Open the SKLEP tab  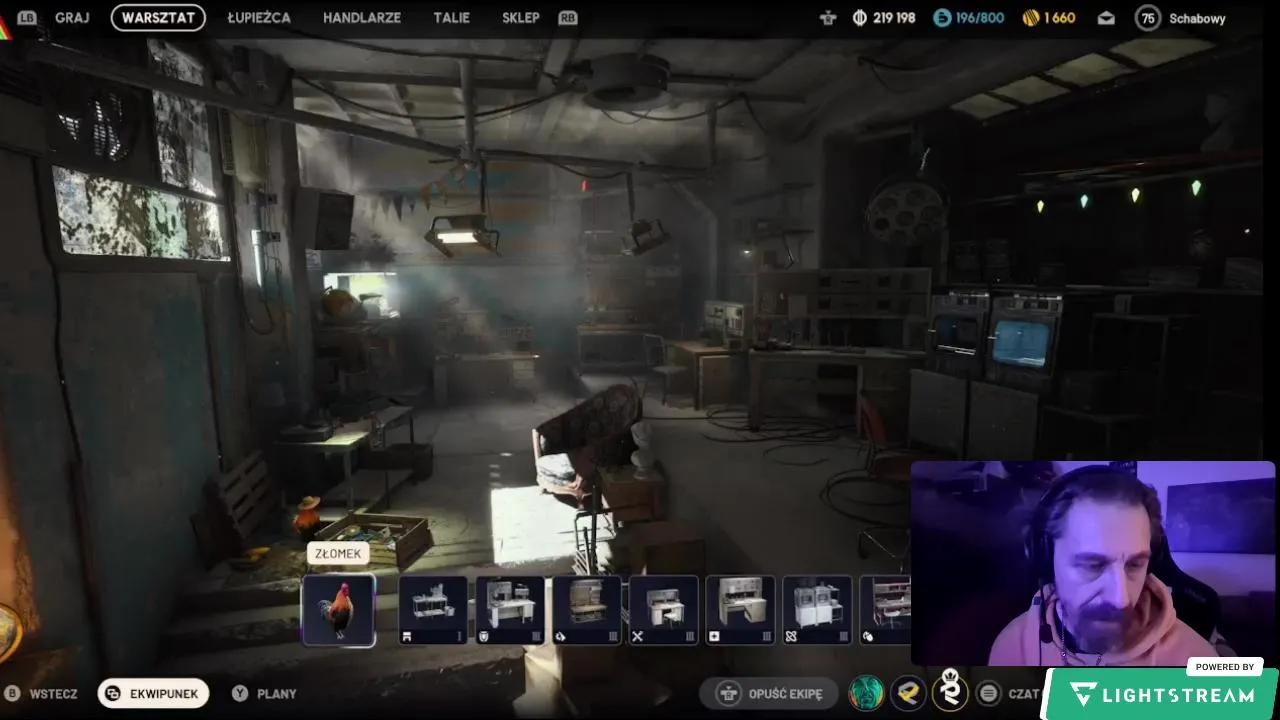click(521, 18)
